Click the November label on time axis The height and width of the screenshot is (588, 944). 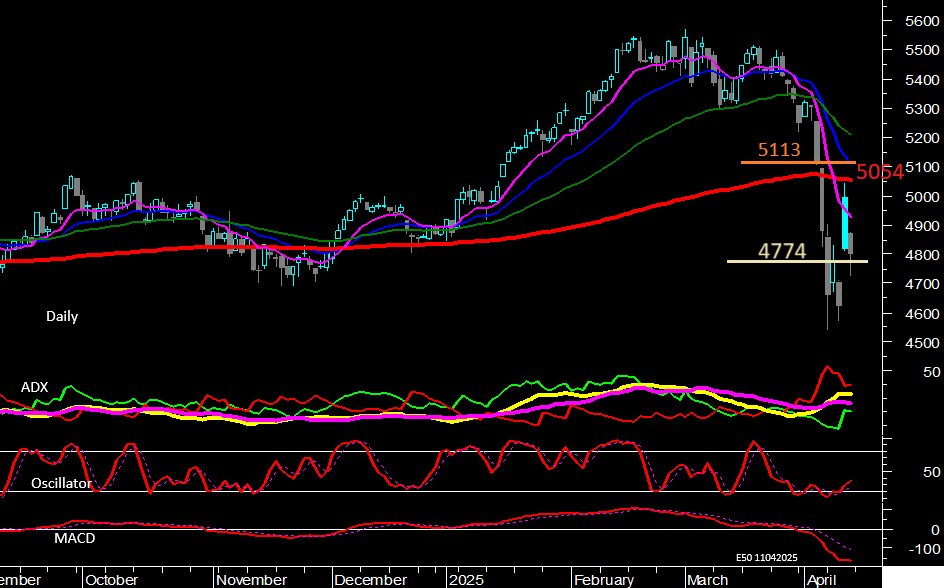tap(252, 580)
